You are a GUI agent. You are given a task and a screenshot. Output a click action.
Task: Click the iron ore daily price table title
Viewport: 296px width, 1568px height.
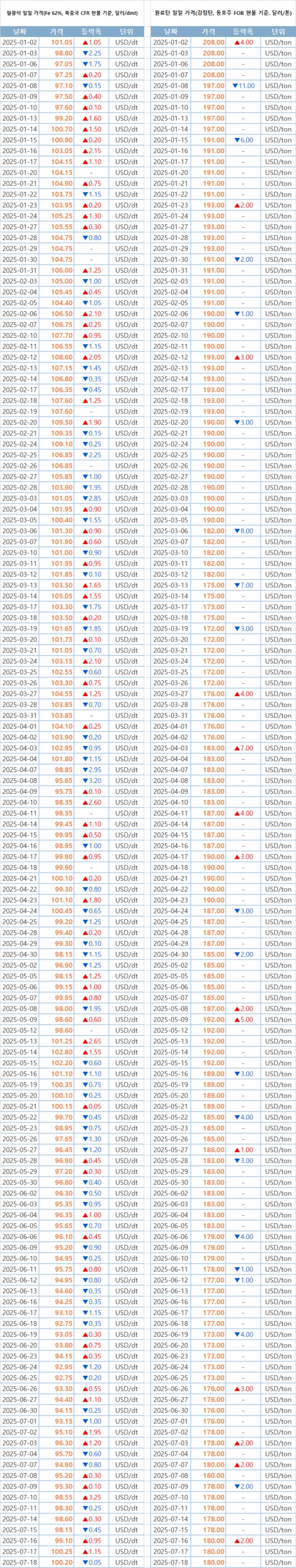tap(73, 11)
